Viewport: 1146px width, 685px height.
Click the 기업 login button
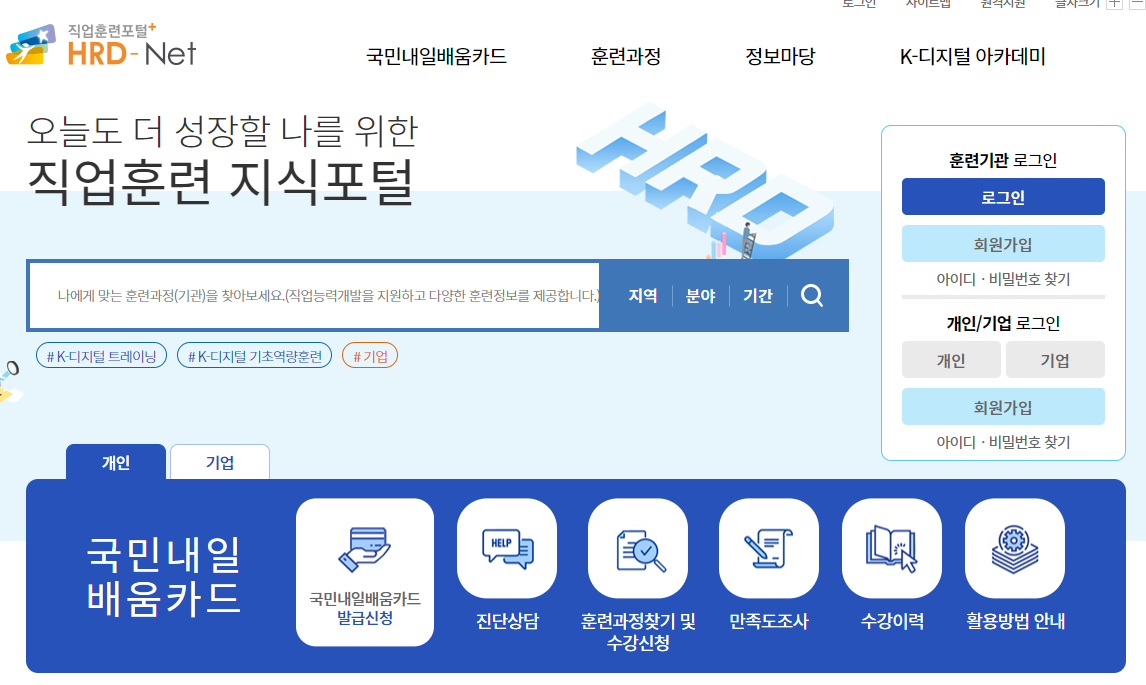tap(1055, 360)
